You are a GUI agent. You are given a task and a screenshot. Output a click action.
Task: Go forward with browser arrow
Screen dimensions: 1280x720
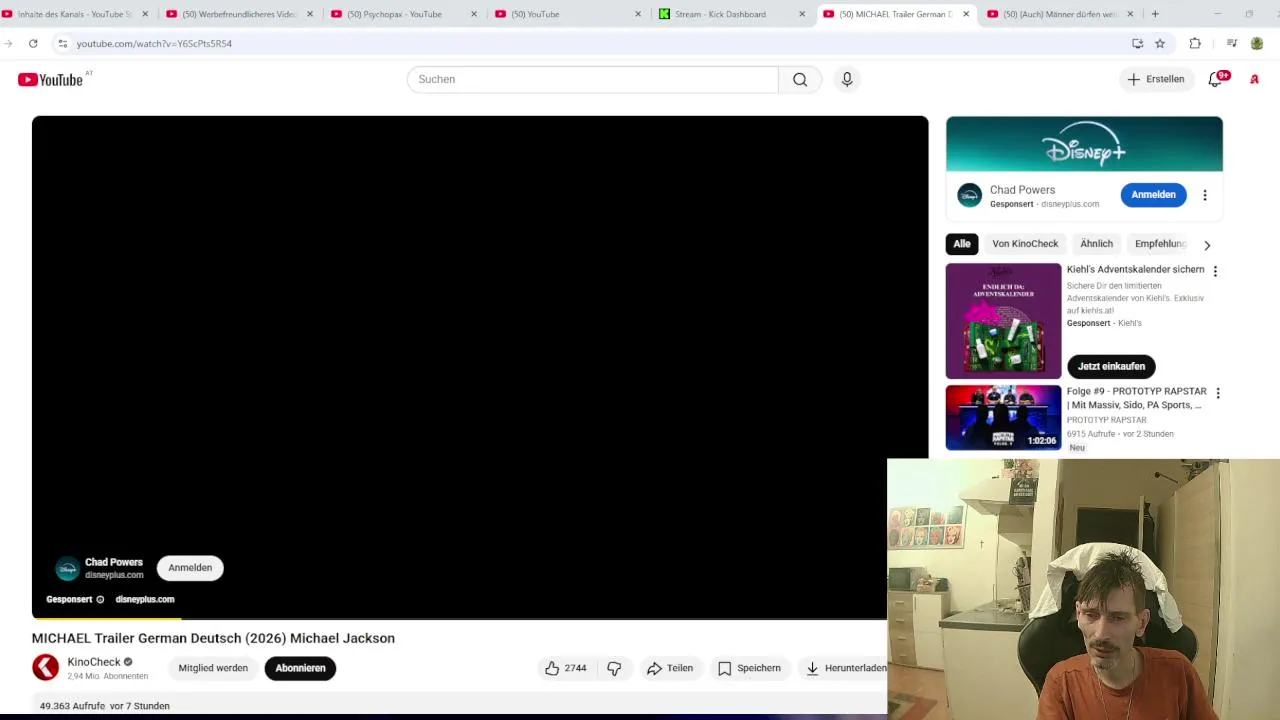8,43
